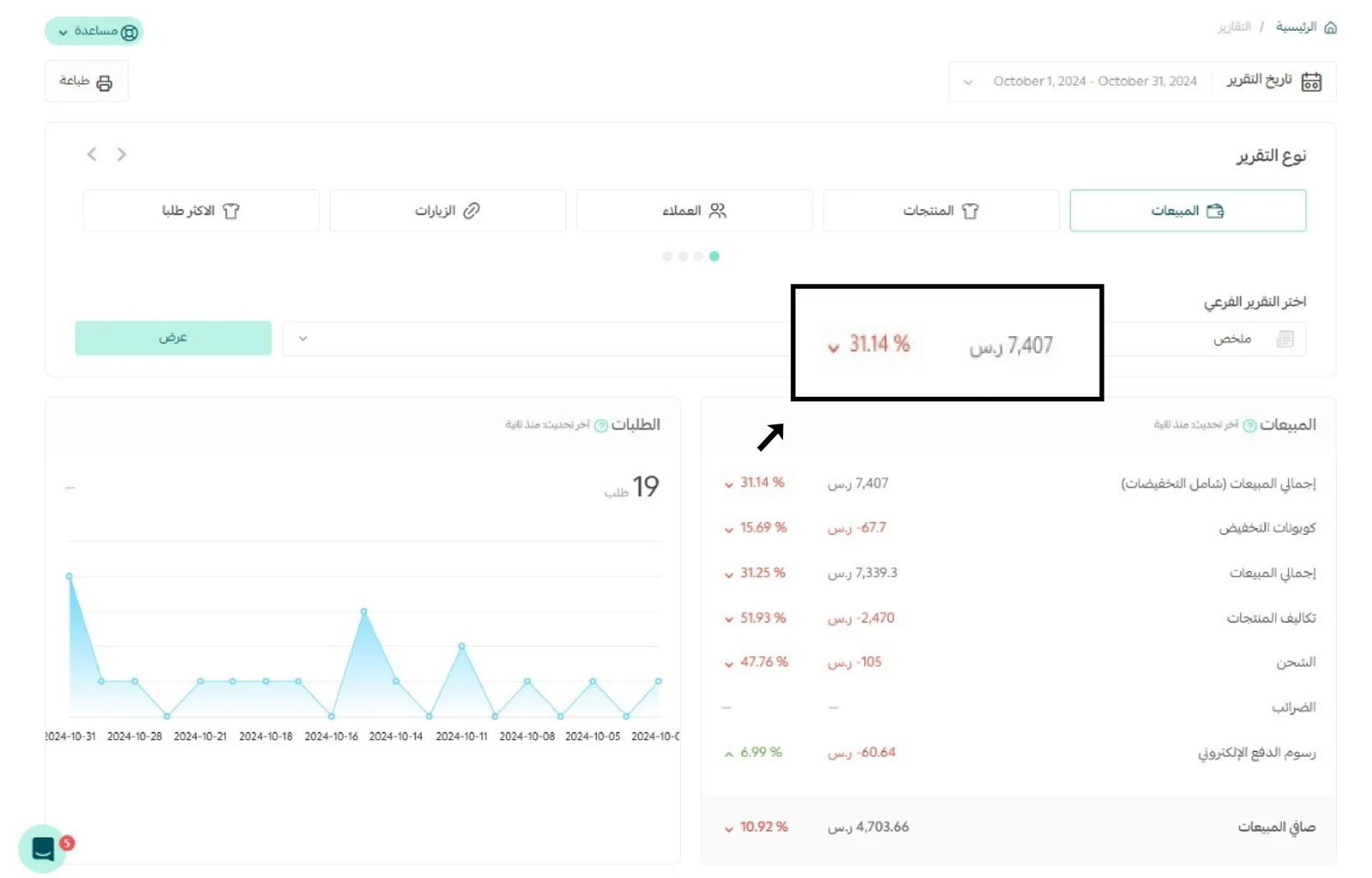Click the summary document icon next to ملخص
The image size is (1372, 878).
coord(1285,340)
